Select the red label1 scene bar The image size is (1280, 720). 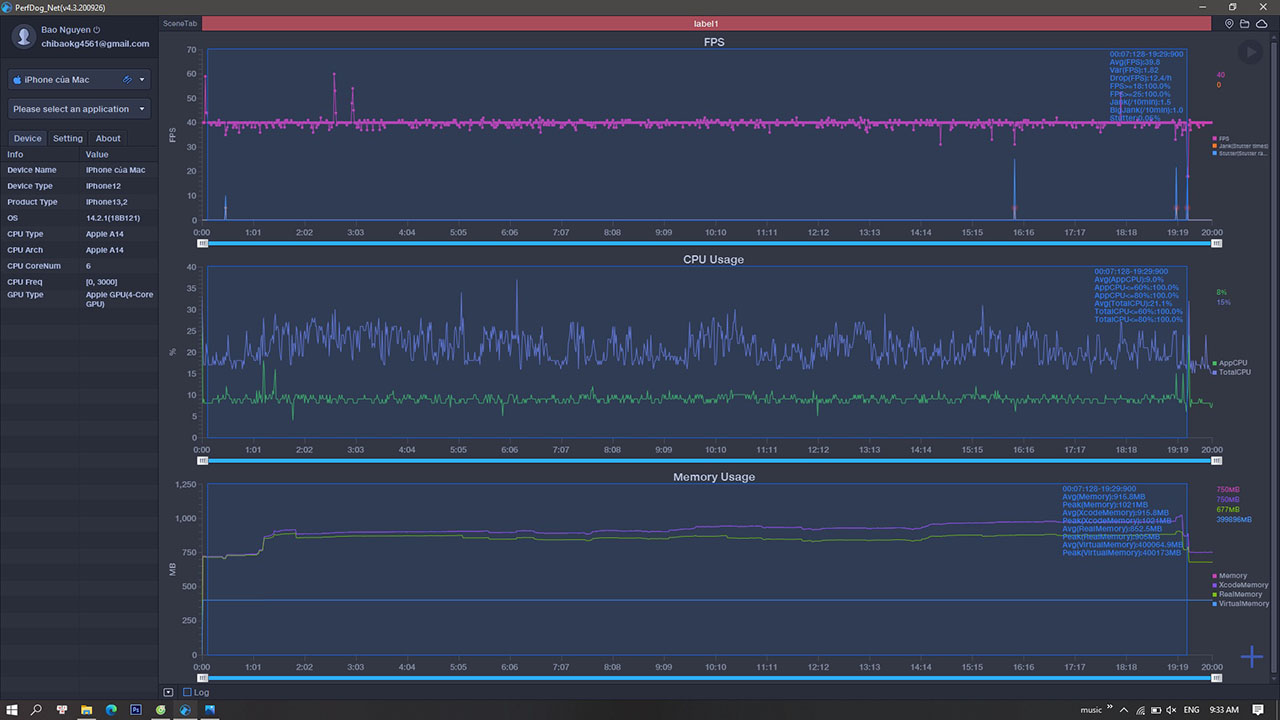[706, 23]
